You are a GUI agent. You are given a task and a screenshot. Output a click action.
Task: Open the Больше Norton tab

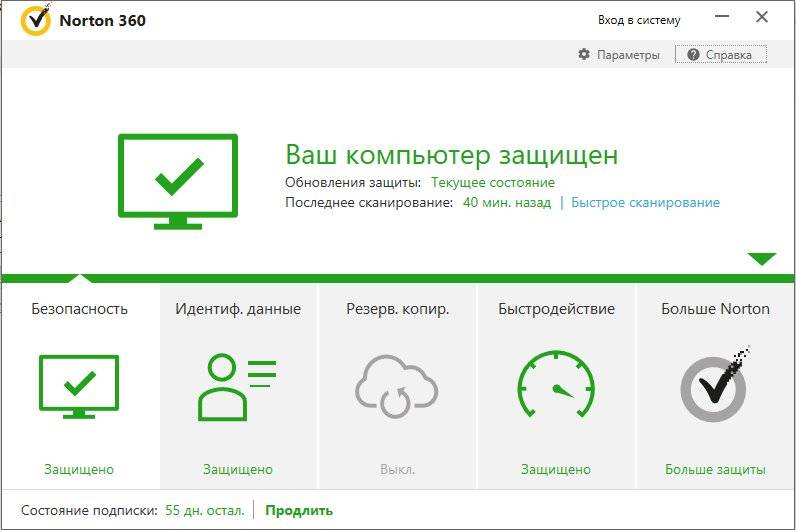715,386
